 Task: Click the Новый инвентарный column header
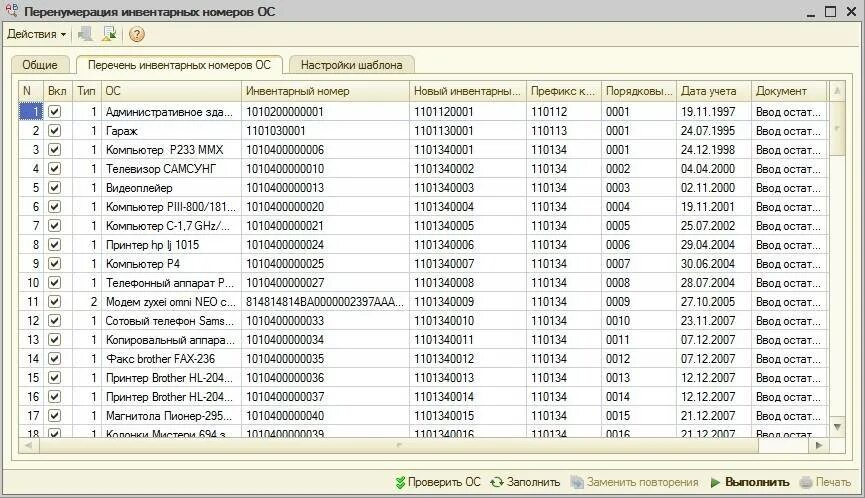(468, 91)
